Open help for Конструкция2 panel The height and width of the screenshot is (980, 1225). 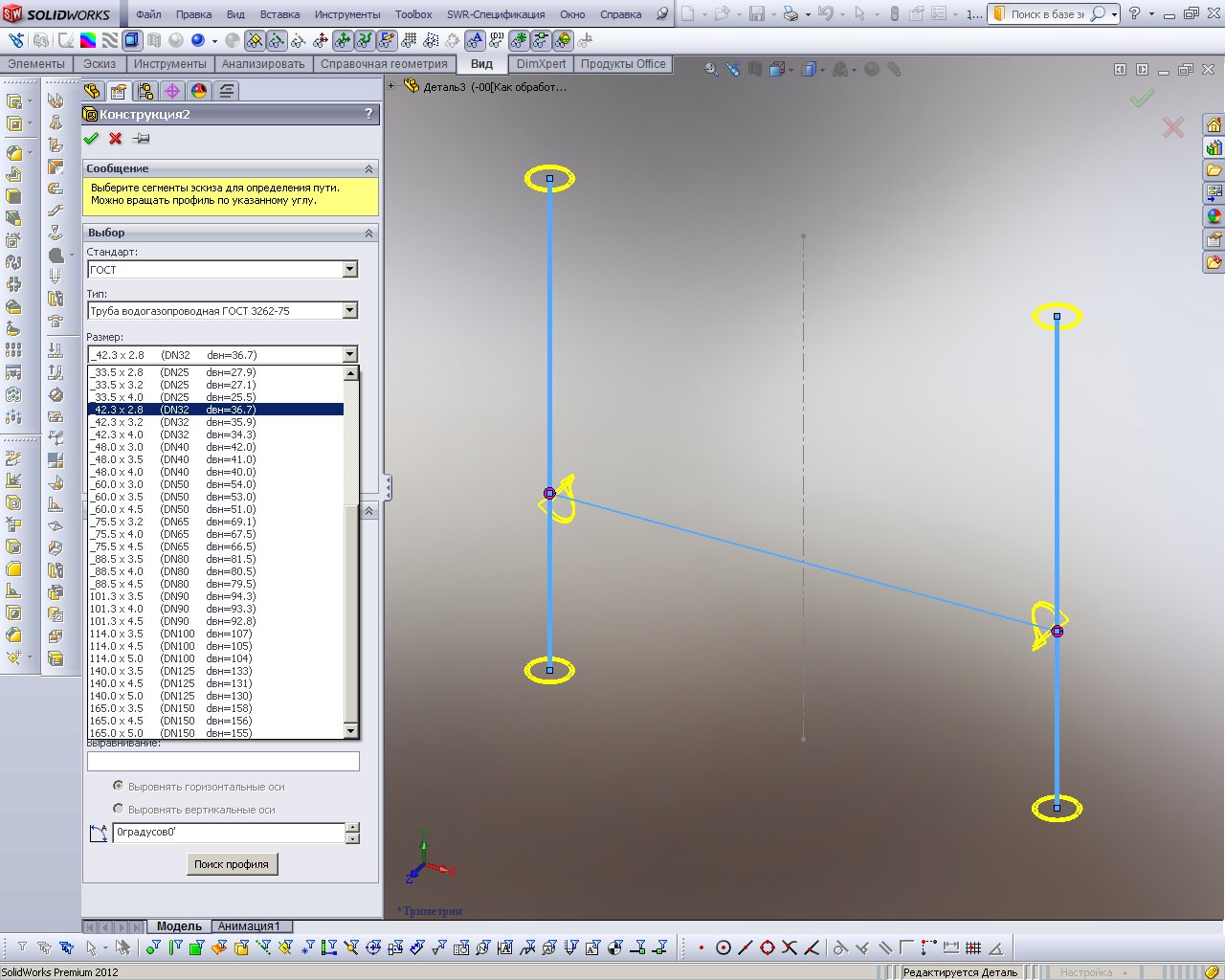[369, 114]
